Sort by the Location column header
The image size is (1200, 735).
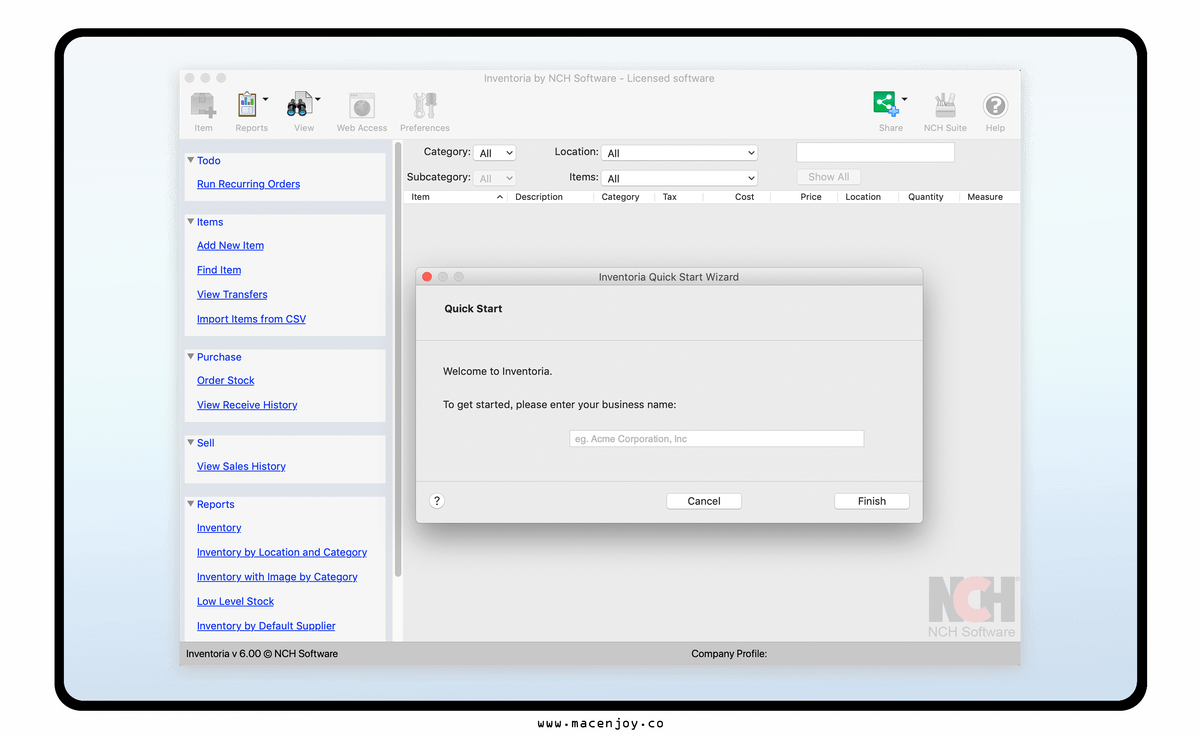point(868,197)
